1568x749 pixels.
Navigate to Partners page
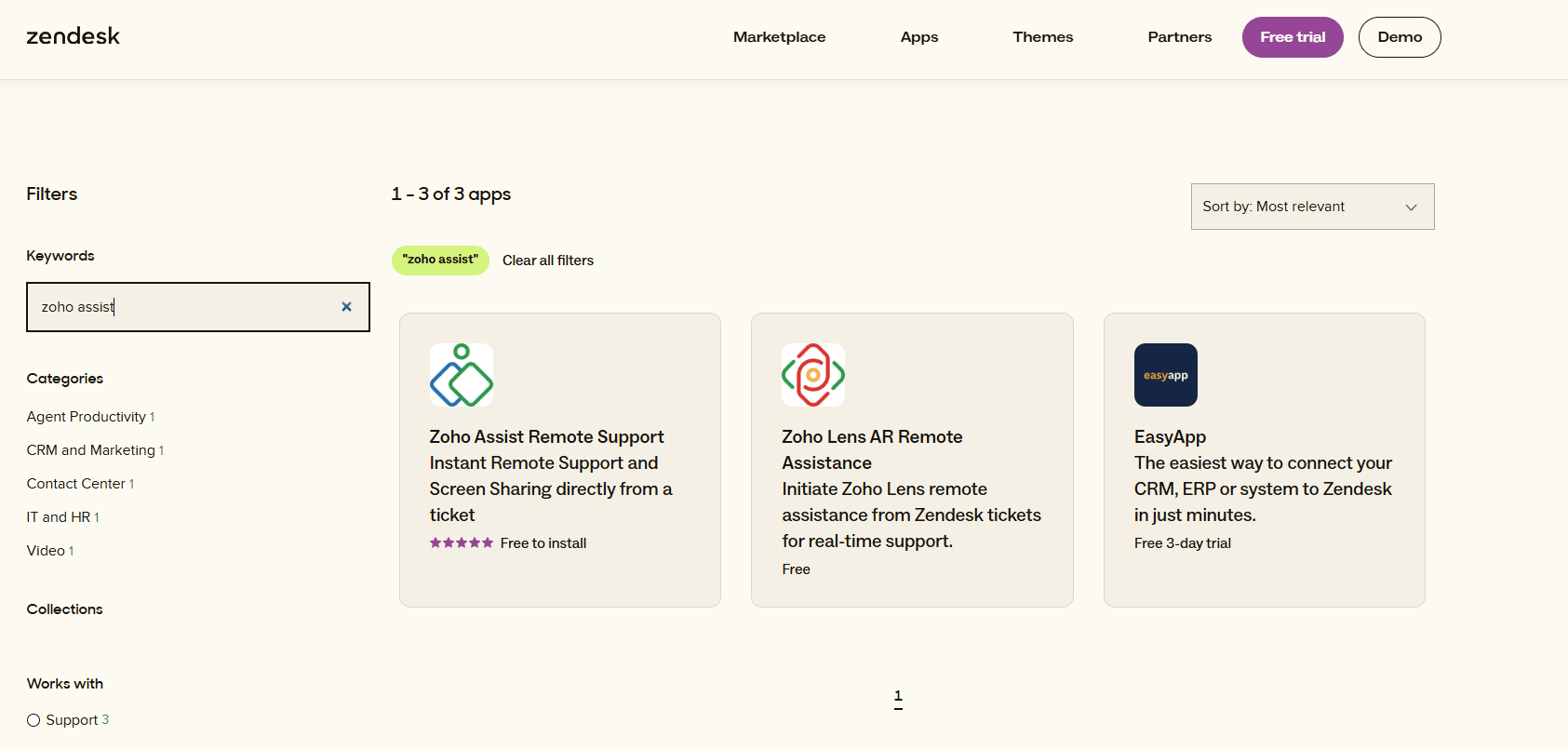(1179, 37)
